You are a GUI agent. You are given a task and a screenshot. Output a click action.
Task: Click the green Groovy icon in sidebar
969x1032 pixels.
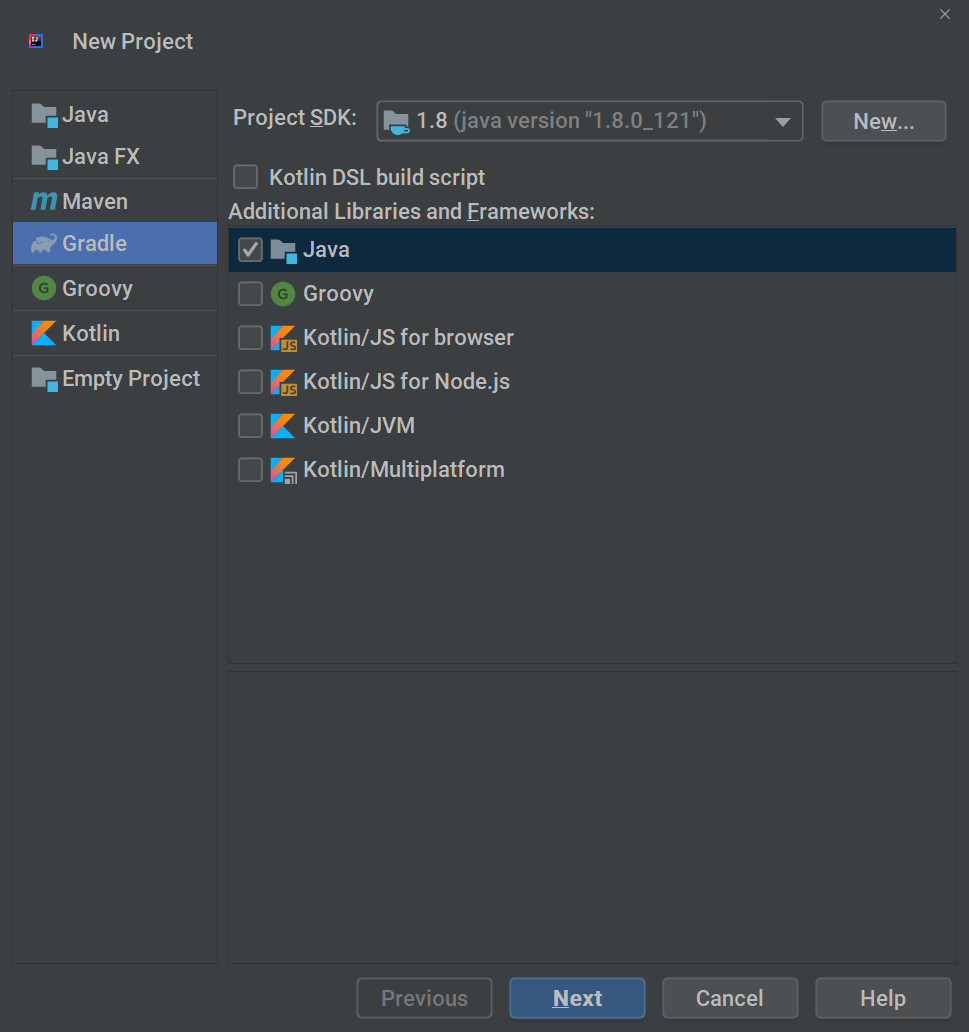44,288
